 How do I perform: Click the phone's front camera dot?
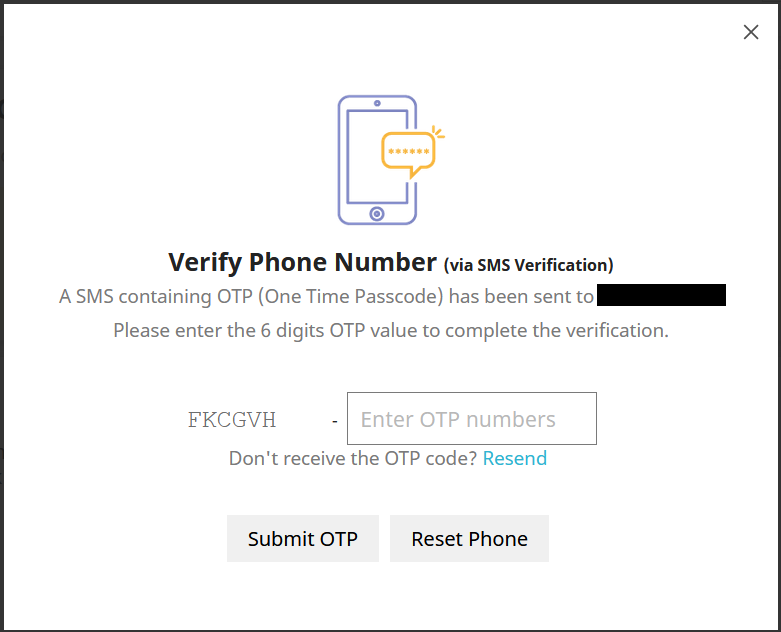tap(377, 103)
